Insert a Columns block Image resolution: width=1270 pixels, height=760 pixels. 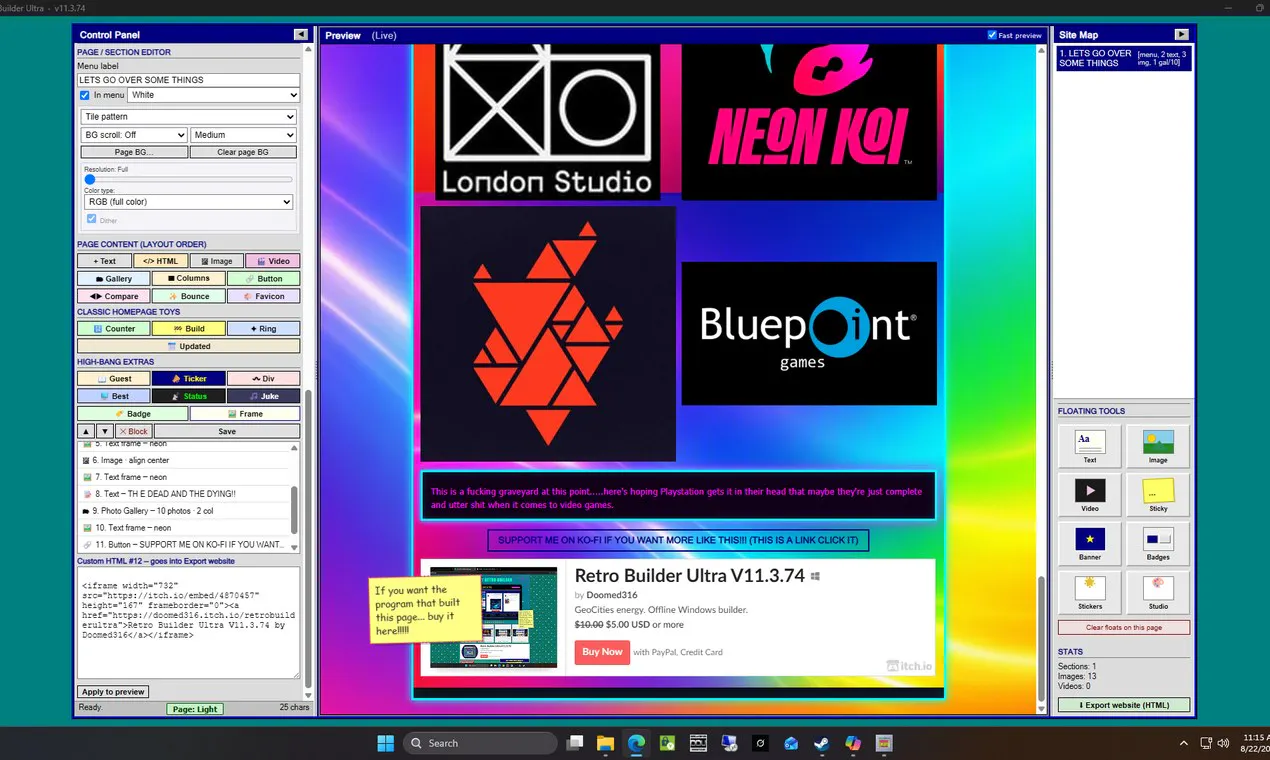click(x=188, y=279)
